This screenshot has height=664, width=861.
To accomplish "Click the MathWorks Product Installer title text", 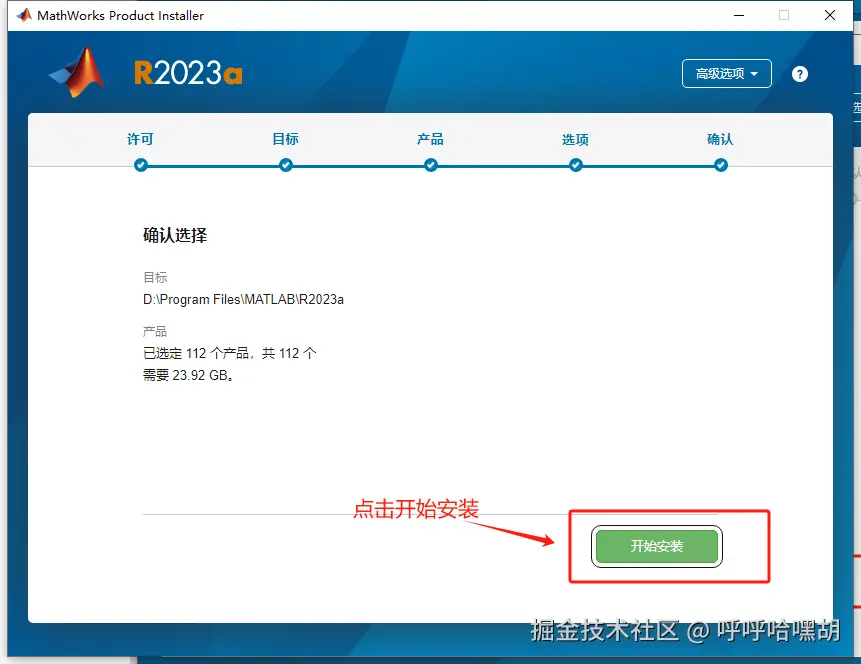I will click(120, 15).
